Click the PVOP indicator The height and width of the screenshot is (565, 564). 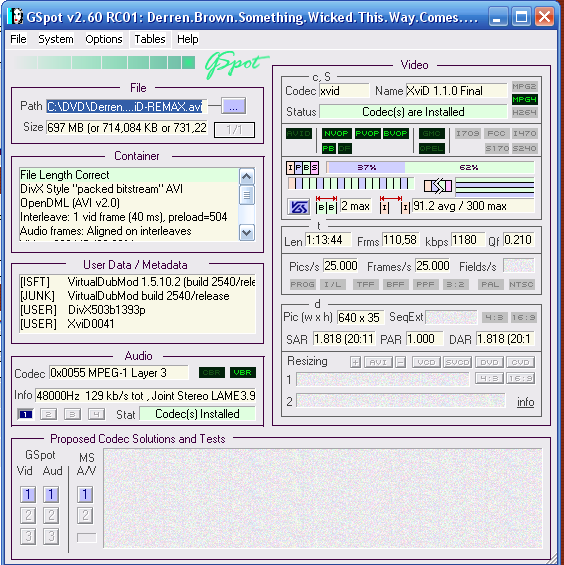(x=367, y=133)
